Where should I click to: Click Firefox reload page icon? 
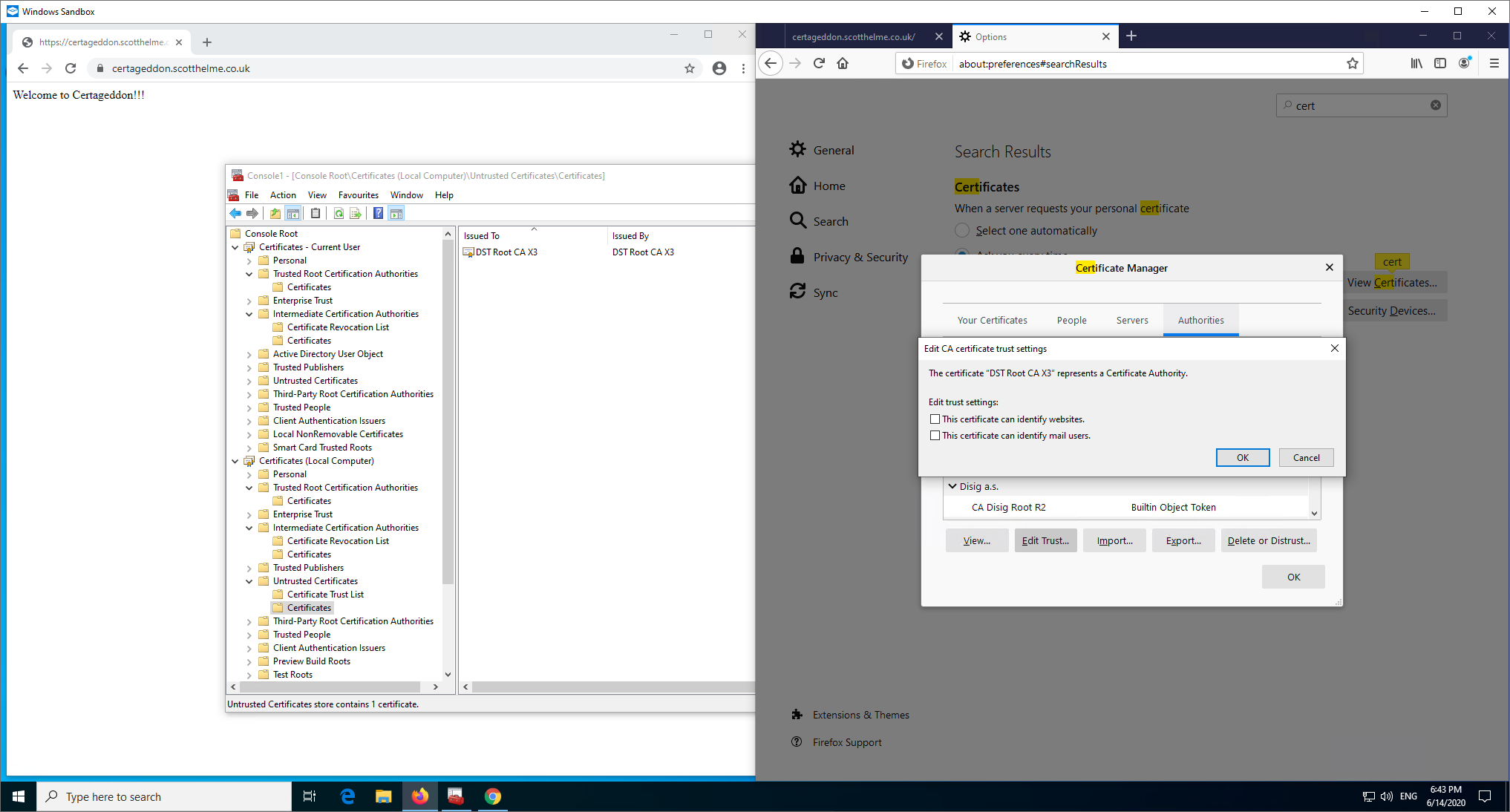(819, 64)
